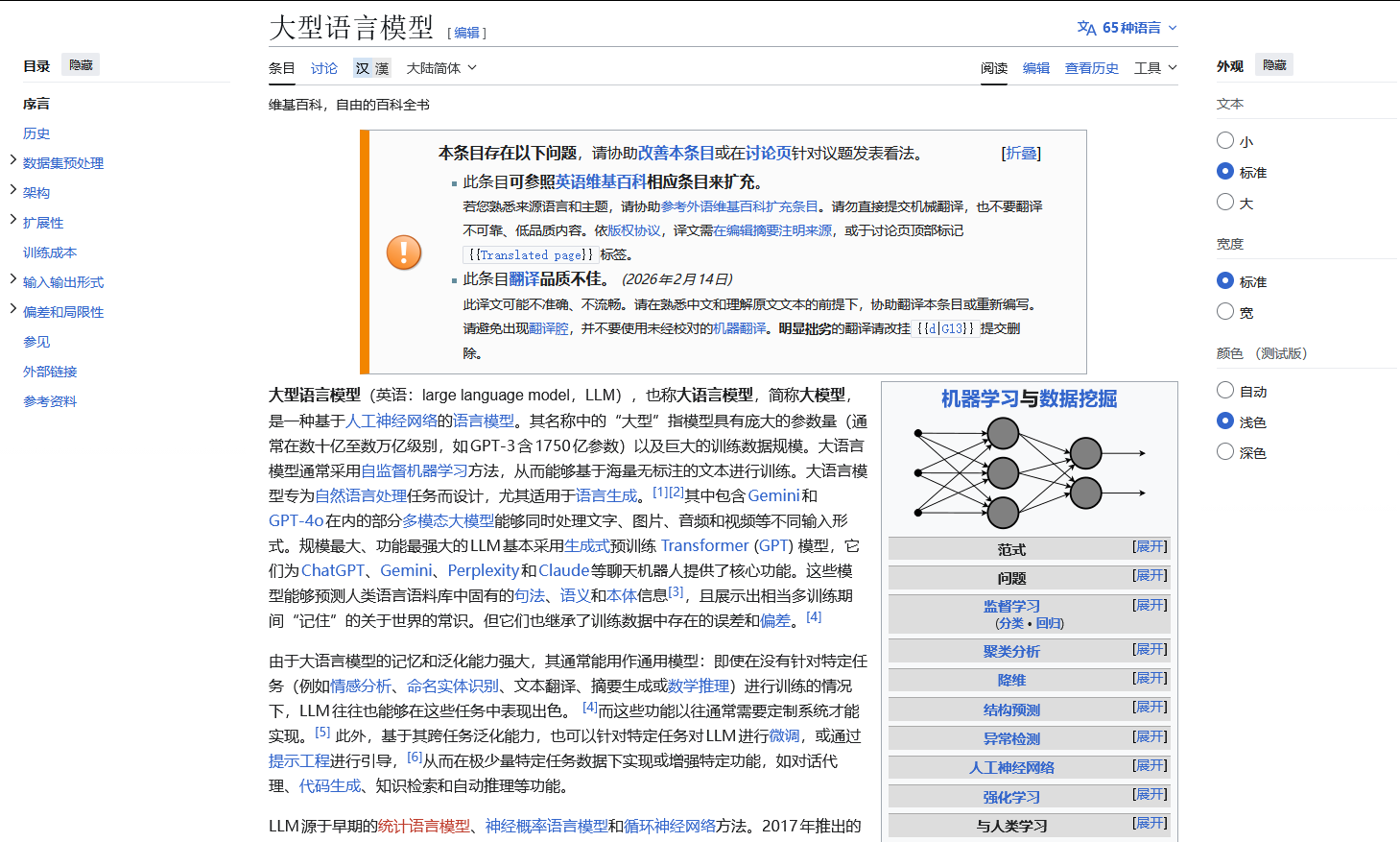Open the 自监督机器学习 link

(415, 470)
